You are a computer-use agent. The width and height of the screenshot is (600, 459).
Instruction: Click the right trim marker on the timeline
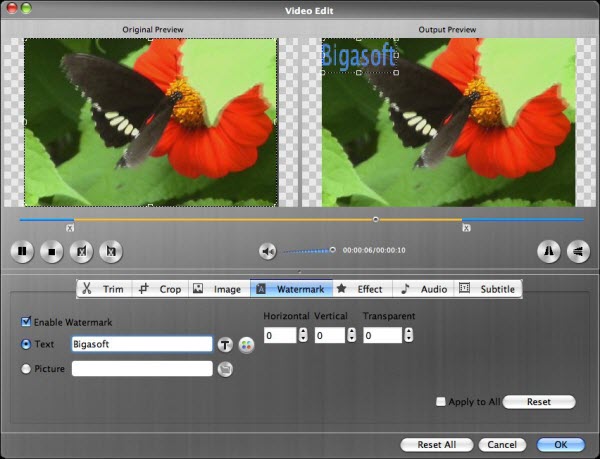click(466, 228)
